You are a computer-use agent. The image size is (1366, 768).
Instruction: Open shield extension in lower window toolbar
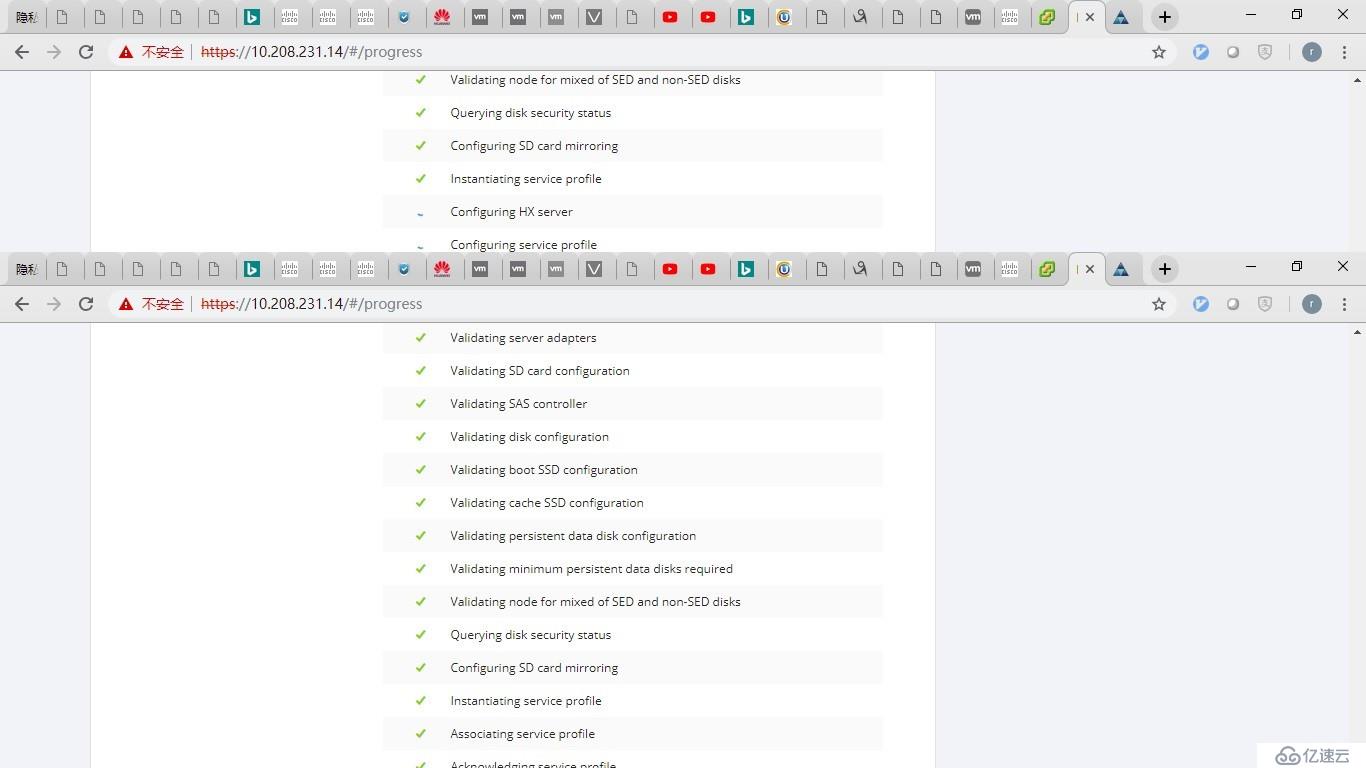[1265, 304]
